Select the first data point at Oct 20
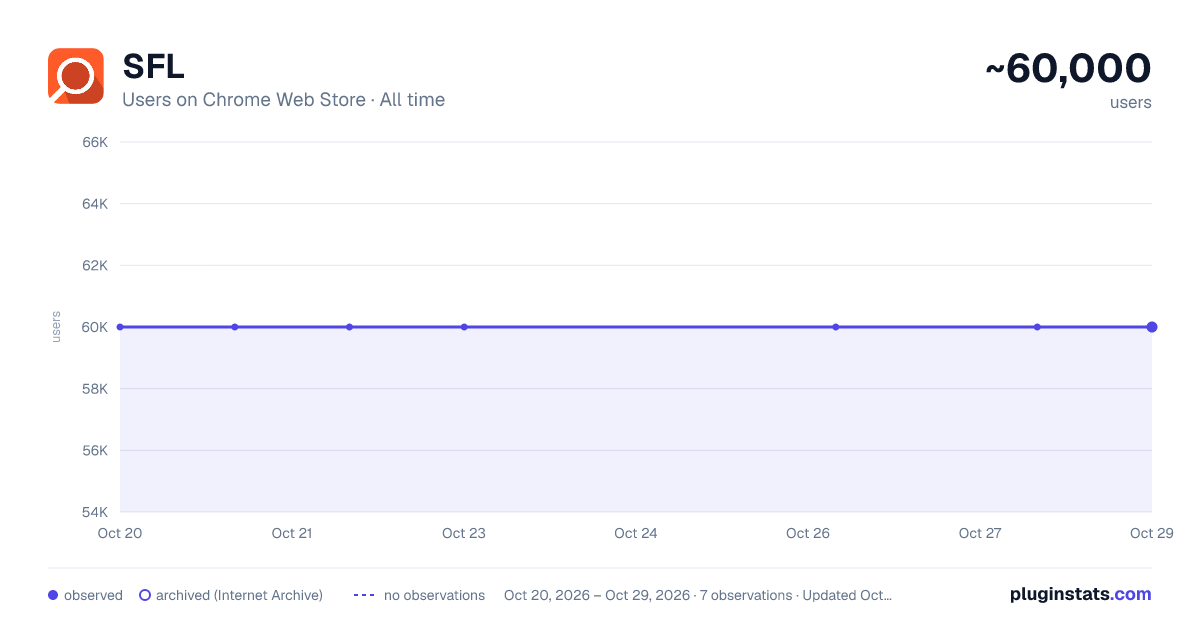The height and width of the screenshot is (630, 1200). tap(120, 327)
